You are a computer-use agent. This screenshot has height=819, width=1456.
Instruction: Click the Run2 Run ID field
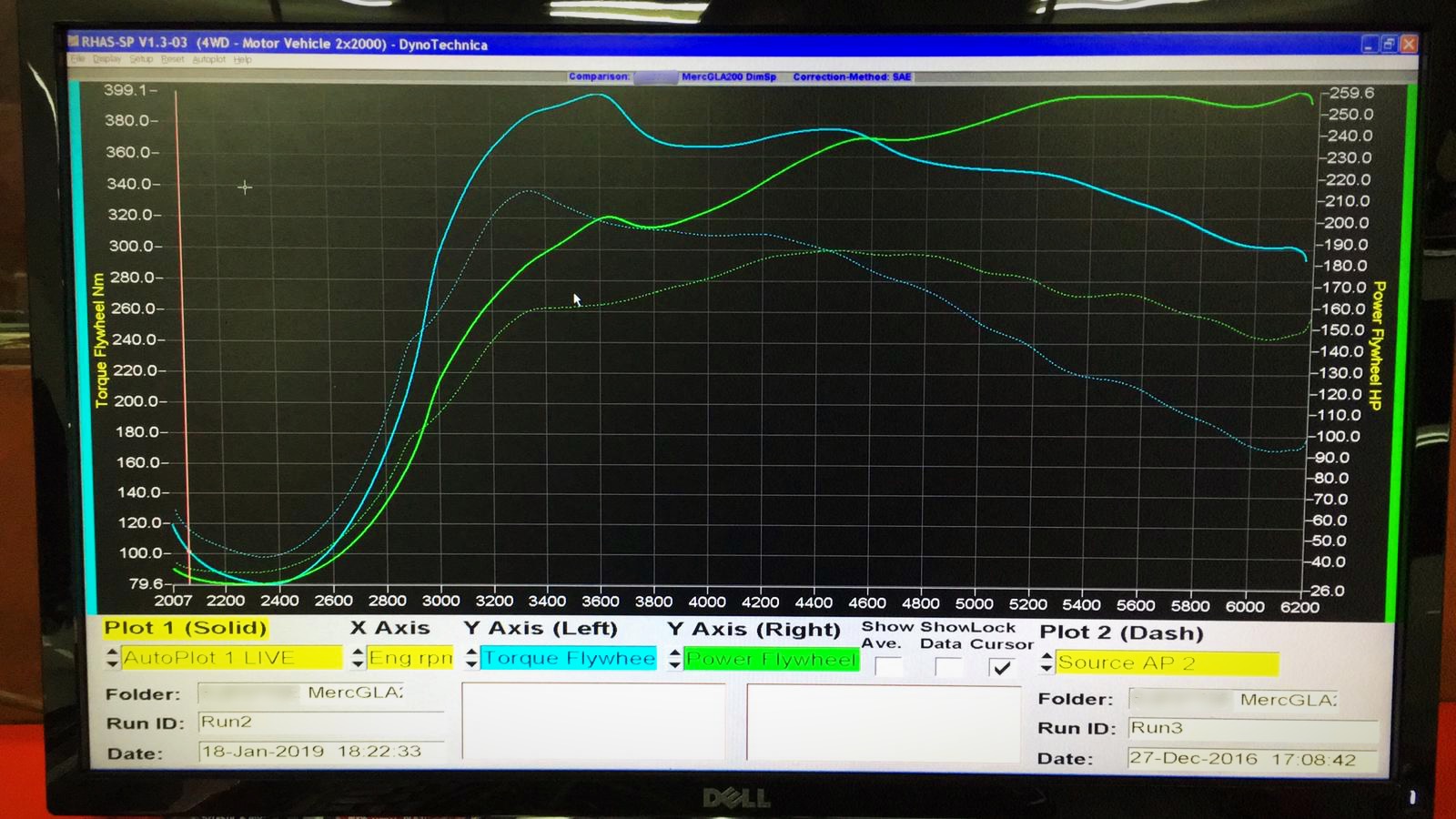320,723
